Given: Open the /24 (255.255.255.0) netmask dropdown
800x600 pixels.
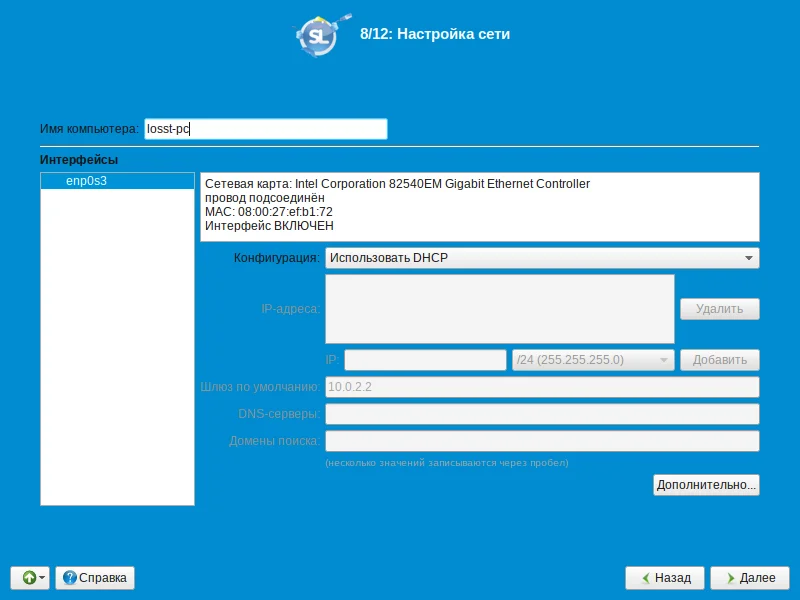Looking at the screenshot, I should click(593, 360).
